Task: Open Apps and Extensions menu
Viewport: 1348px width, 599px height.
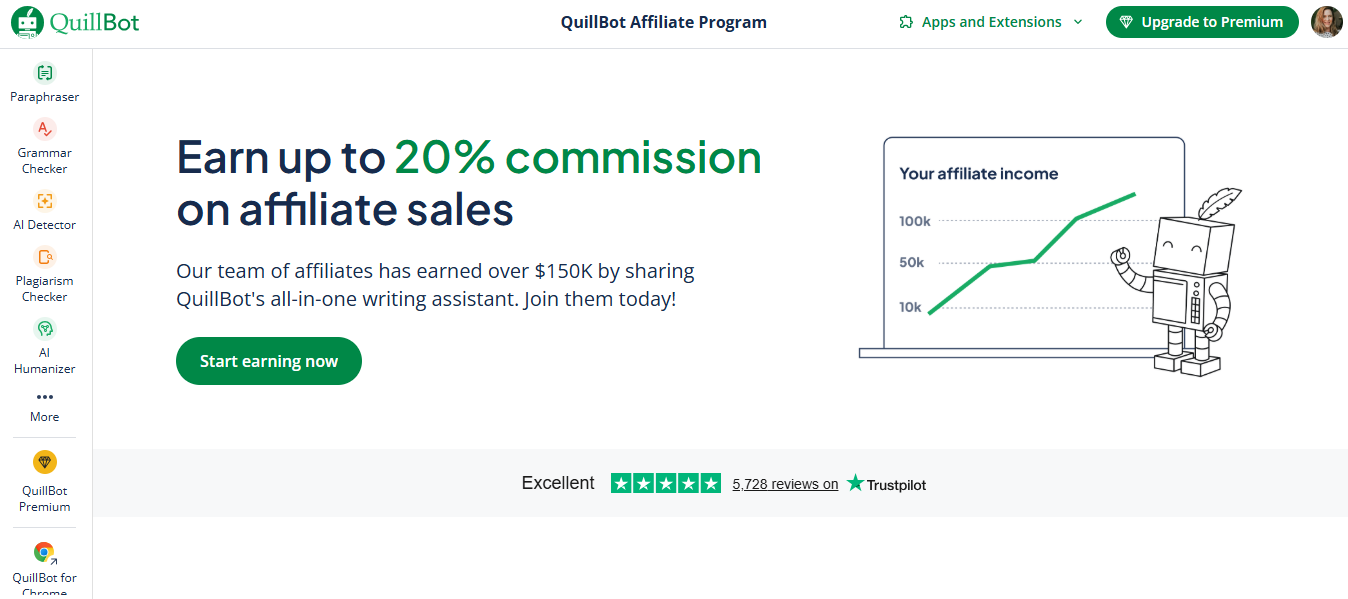Action: pyautogui.click(x=991, y=22)
